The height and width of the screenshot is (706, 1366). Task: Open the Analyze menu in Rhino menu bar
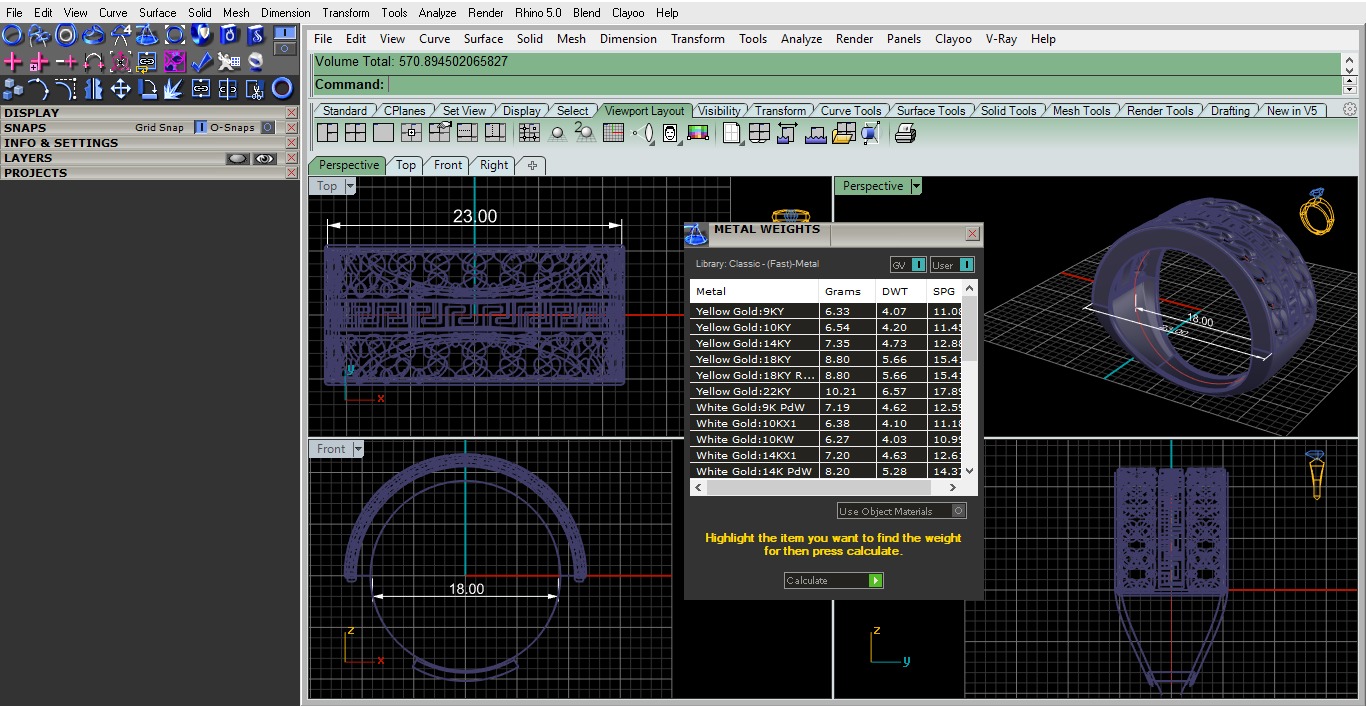pos(800,39)
